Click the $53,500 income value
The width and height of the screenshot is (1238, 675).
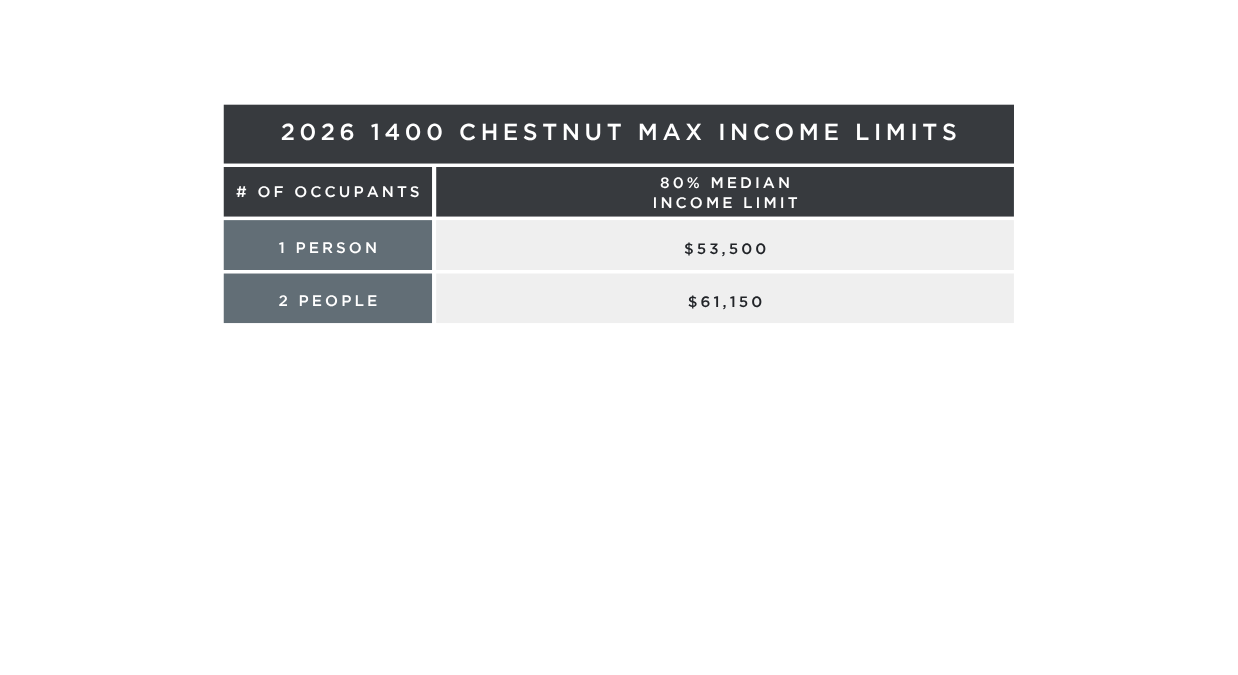(726, 249)
